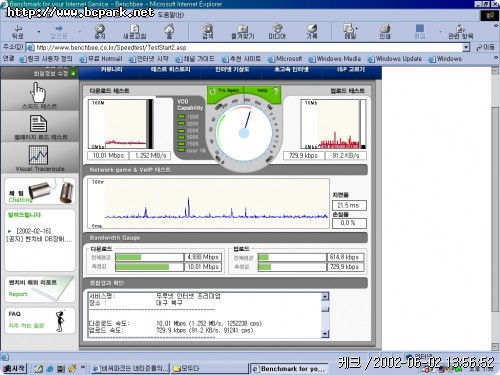Click the download measured value green bar
The image size is (500, 375).
point(142,267)
